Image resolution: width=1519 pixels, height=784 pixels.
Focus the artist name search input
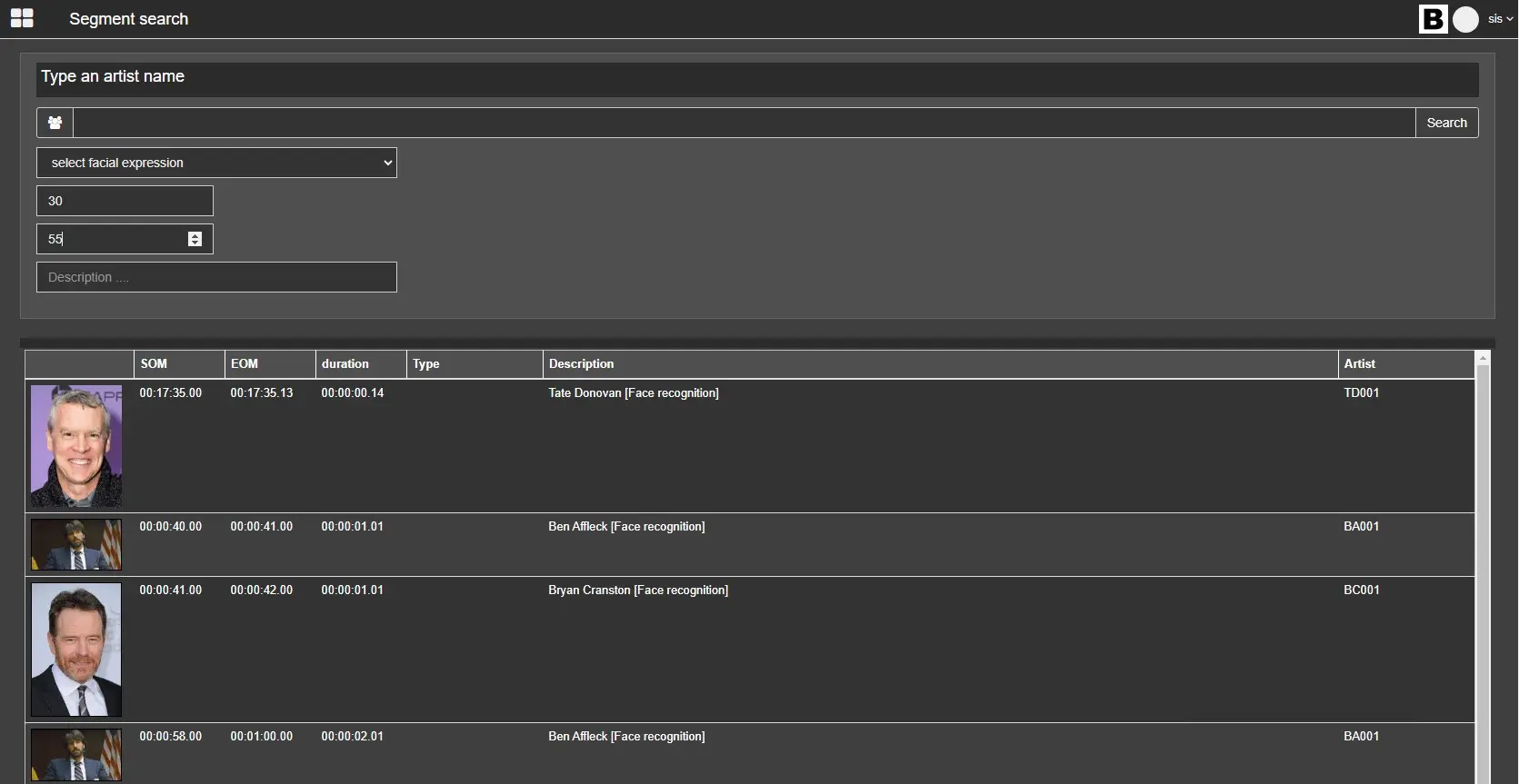pyautogui.click(x=744, y=123)
